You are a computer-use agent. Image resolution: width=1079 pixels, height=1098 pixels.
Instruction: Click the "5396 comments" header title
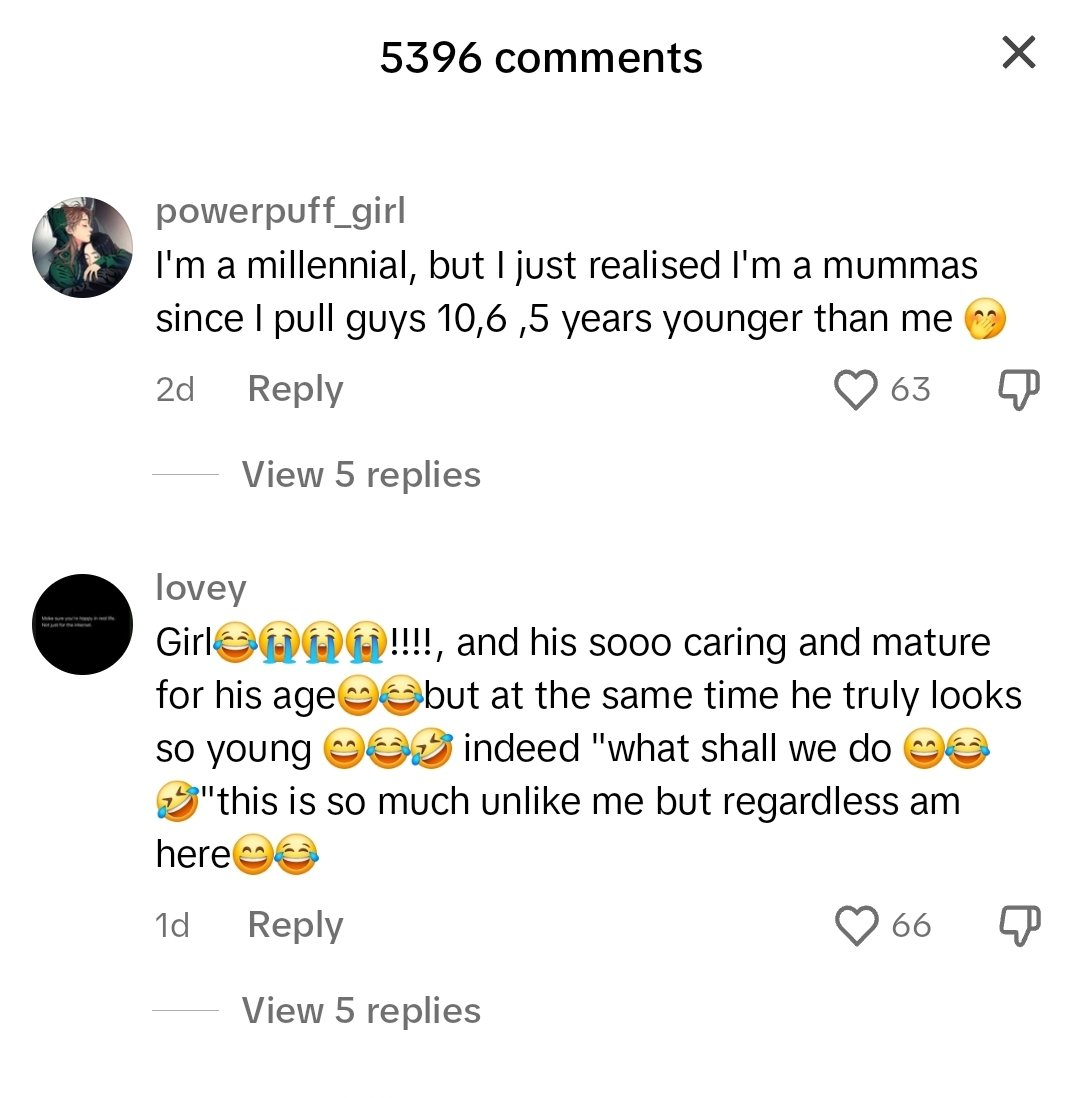(541, 58)
